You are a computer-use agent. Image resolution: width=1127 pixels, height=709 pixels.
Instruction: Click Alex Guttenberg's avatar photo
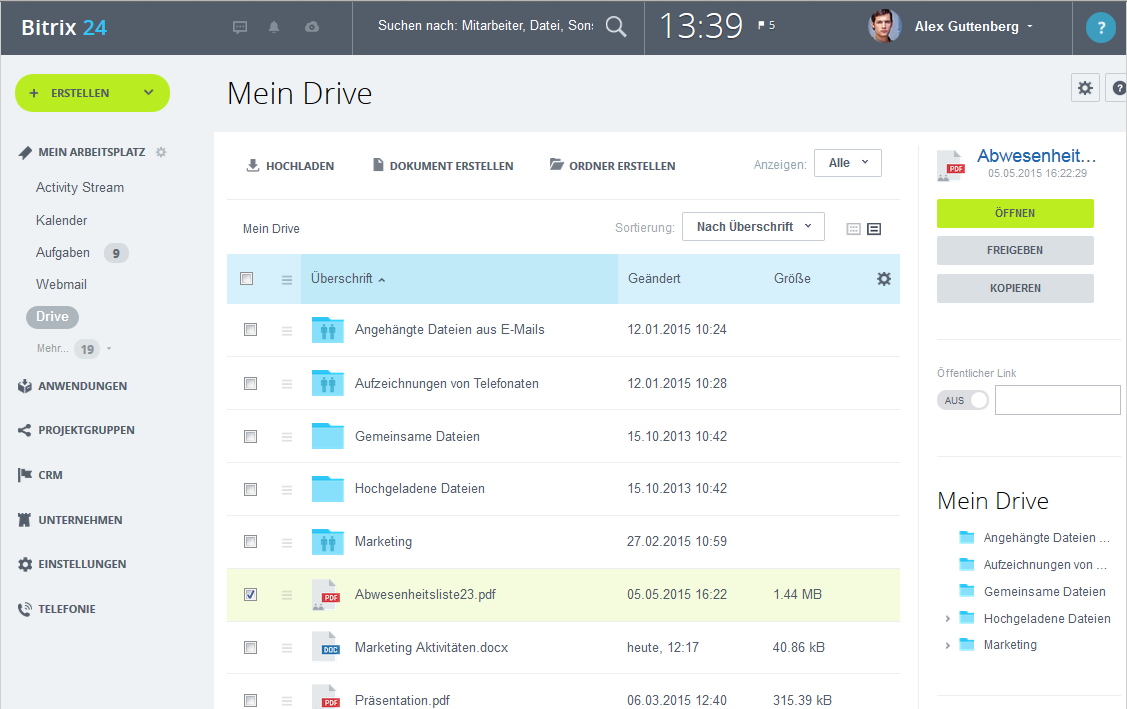pyautogui.click(x=885, y=27)
